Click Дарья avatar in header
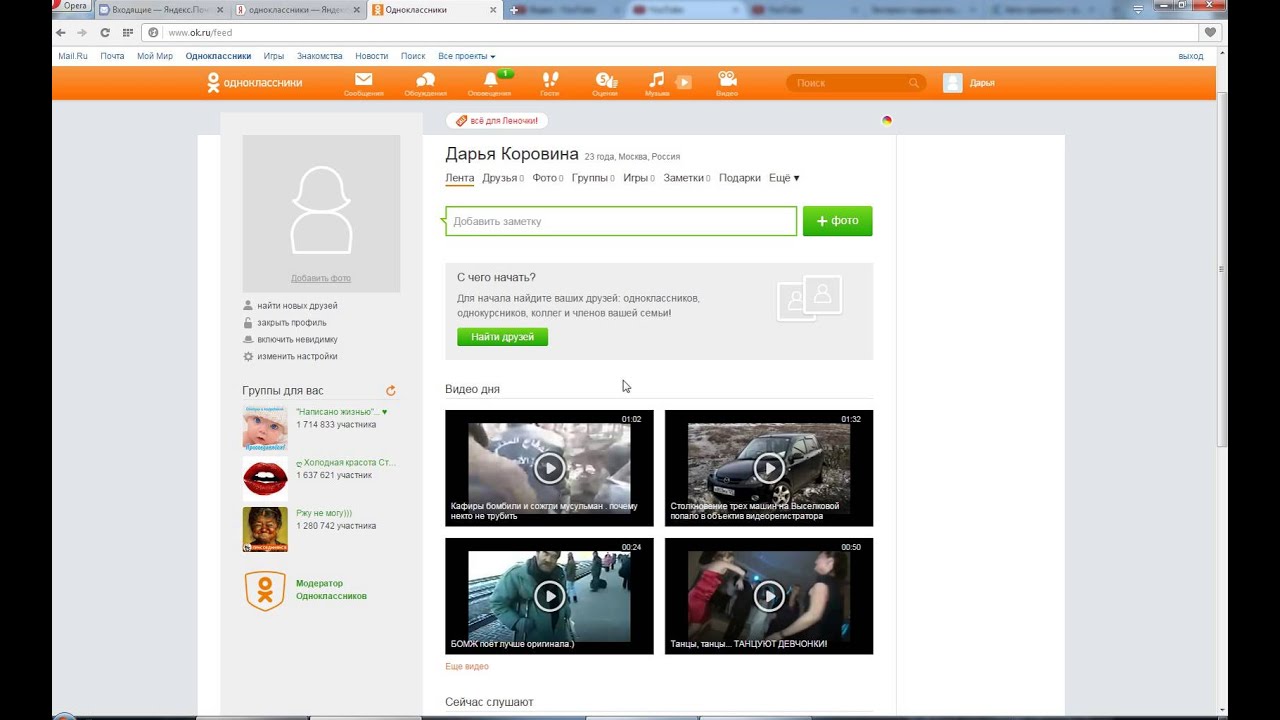The width and height of the screenshot is (1280, 720). [952, 83]
